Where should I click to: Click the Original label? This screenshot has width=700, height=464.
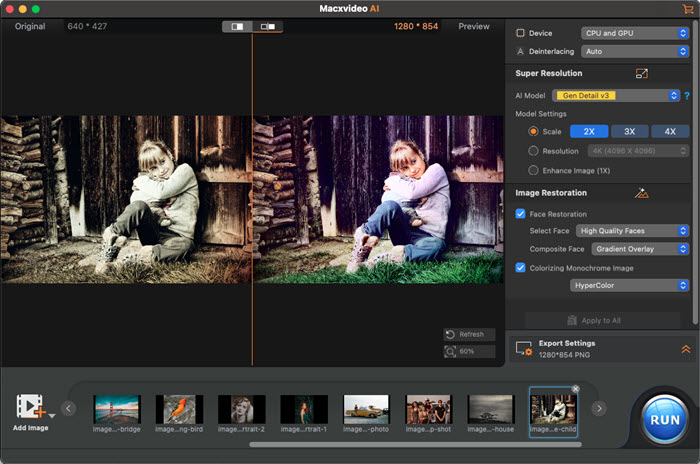point(30,26)
